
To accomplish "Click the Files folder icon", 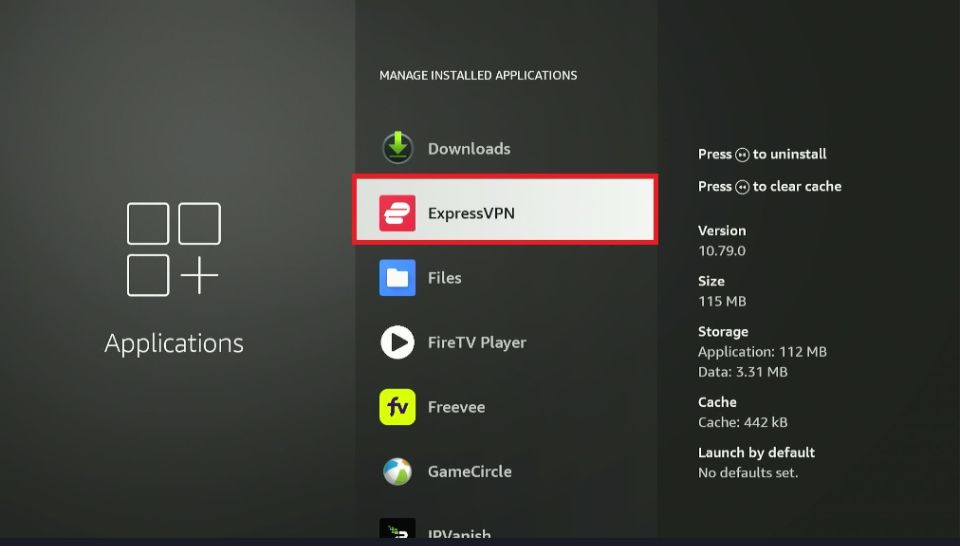I will [x=397, y=277].
